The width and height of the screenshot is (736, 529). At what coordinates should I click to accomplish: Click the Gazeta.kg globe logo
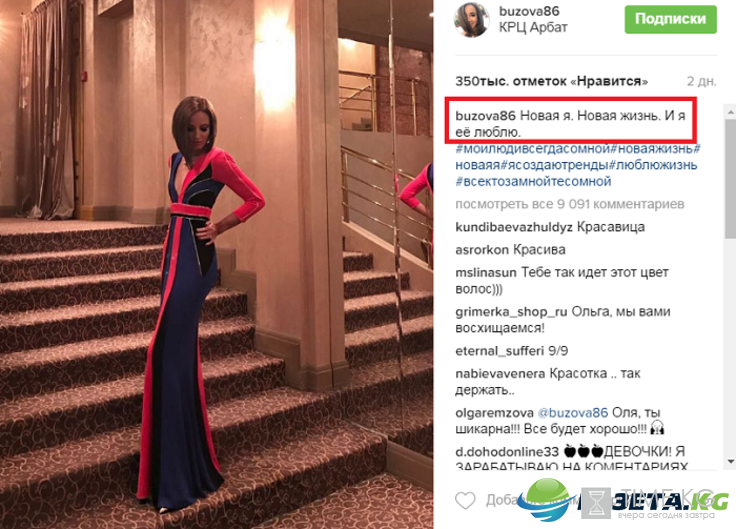[x=547, y=500]
